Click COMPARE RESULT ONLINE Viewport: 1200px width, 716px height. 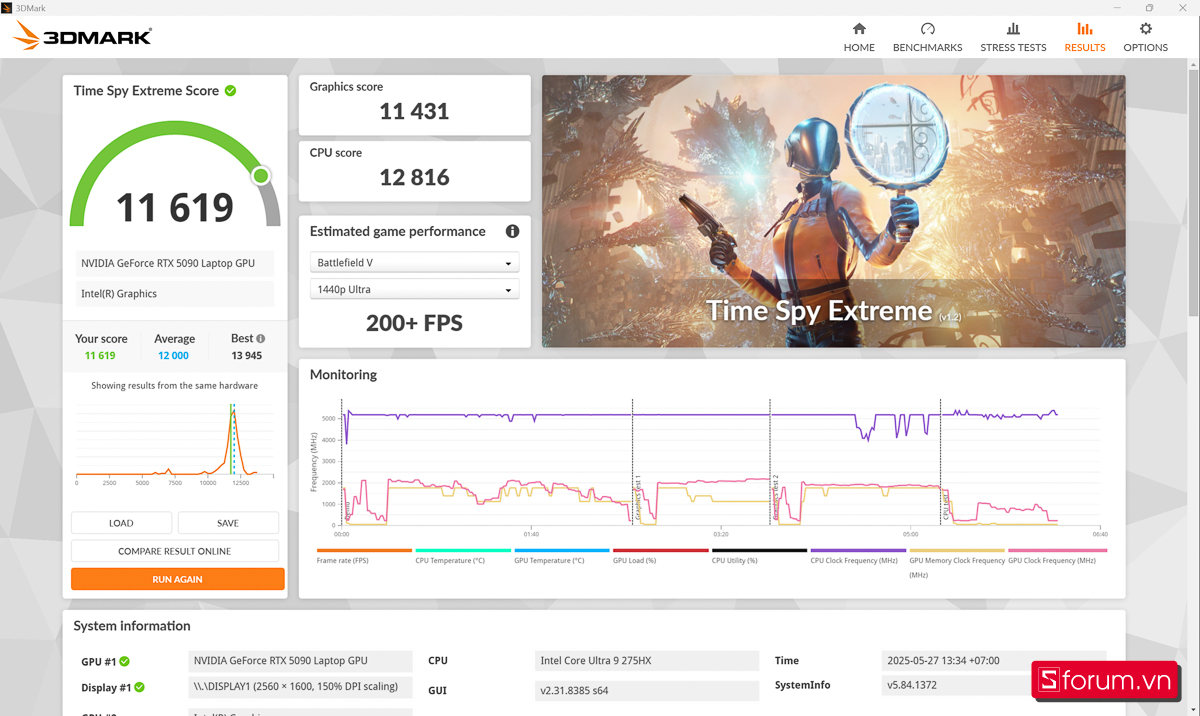tap(175, 551)
